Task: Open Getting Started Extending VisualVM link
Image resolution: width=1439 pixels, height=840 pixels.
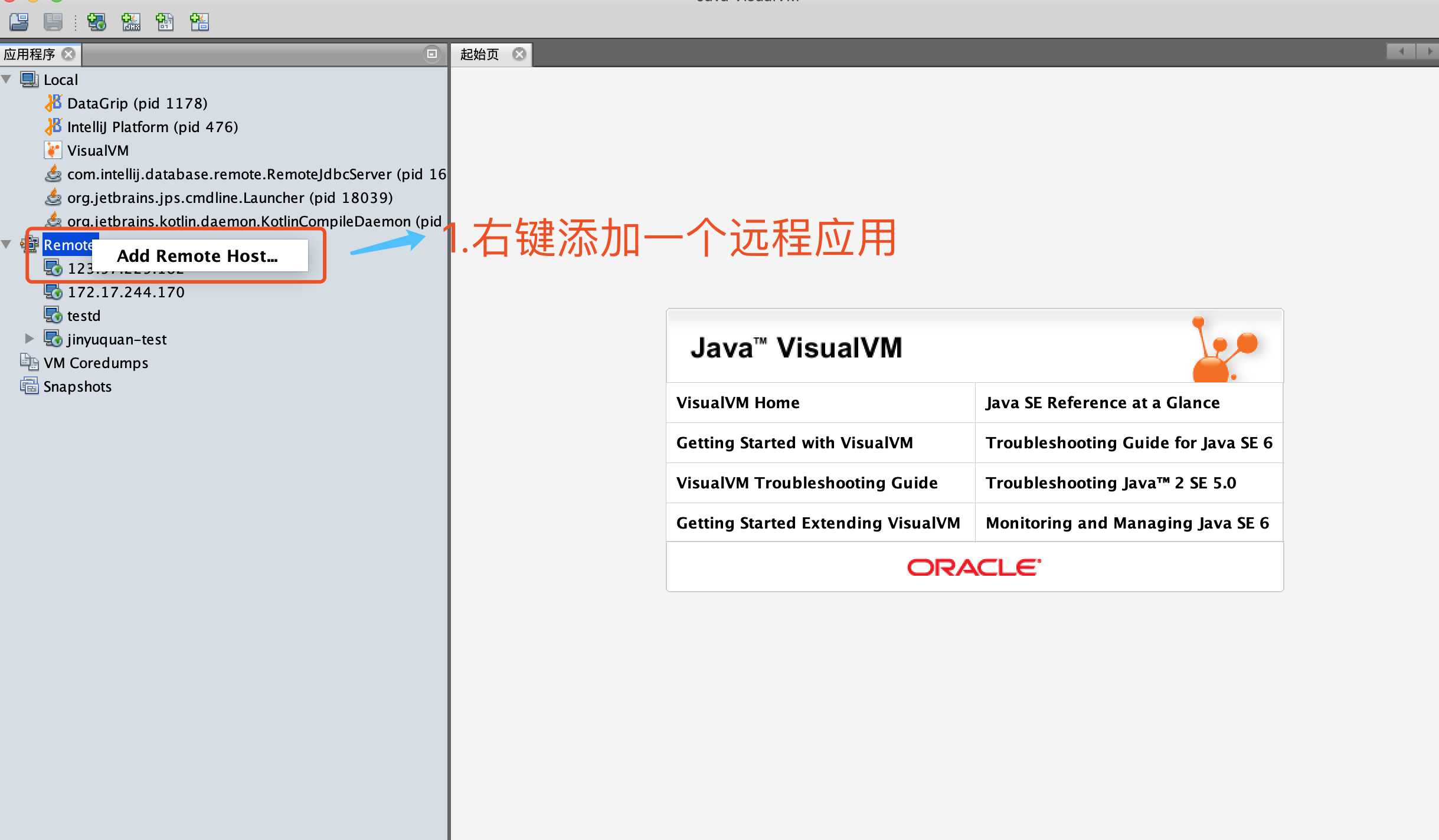Action: pyautogui.click(x=818, y=523)
